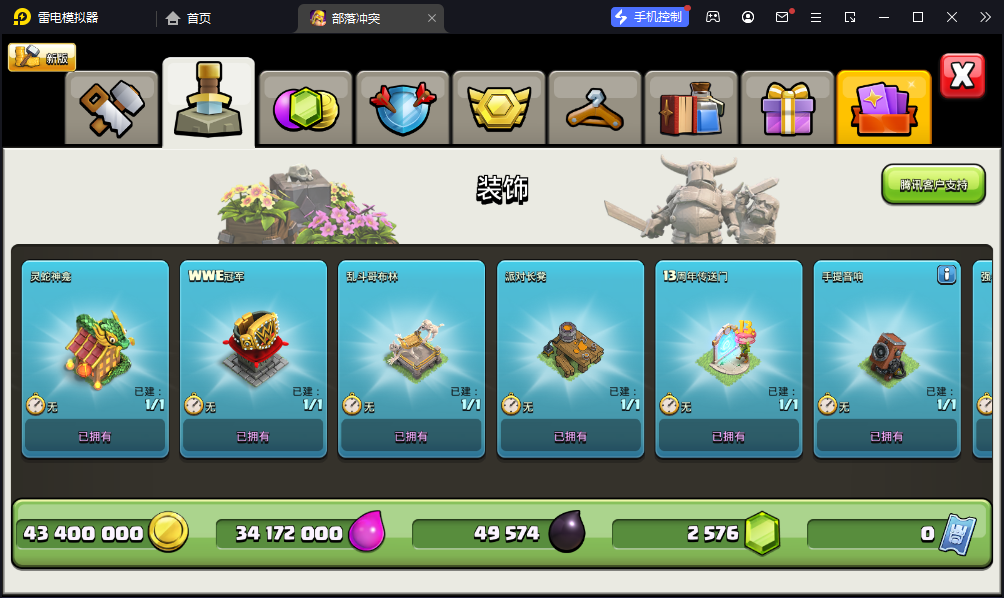Expand the emulator side panel chevrons
This screenshot has height=598, width=1004.
(x=985, y=17)
